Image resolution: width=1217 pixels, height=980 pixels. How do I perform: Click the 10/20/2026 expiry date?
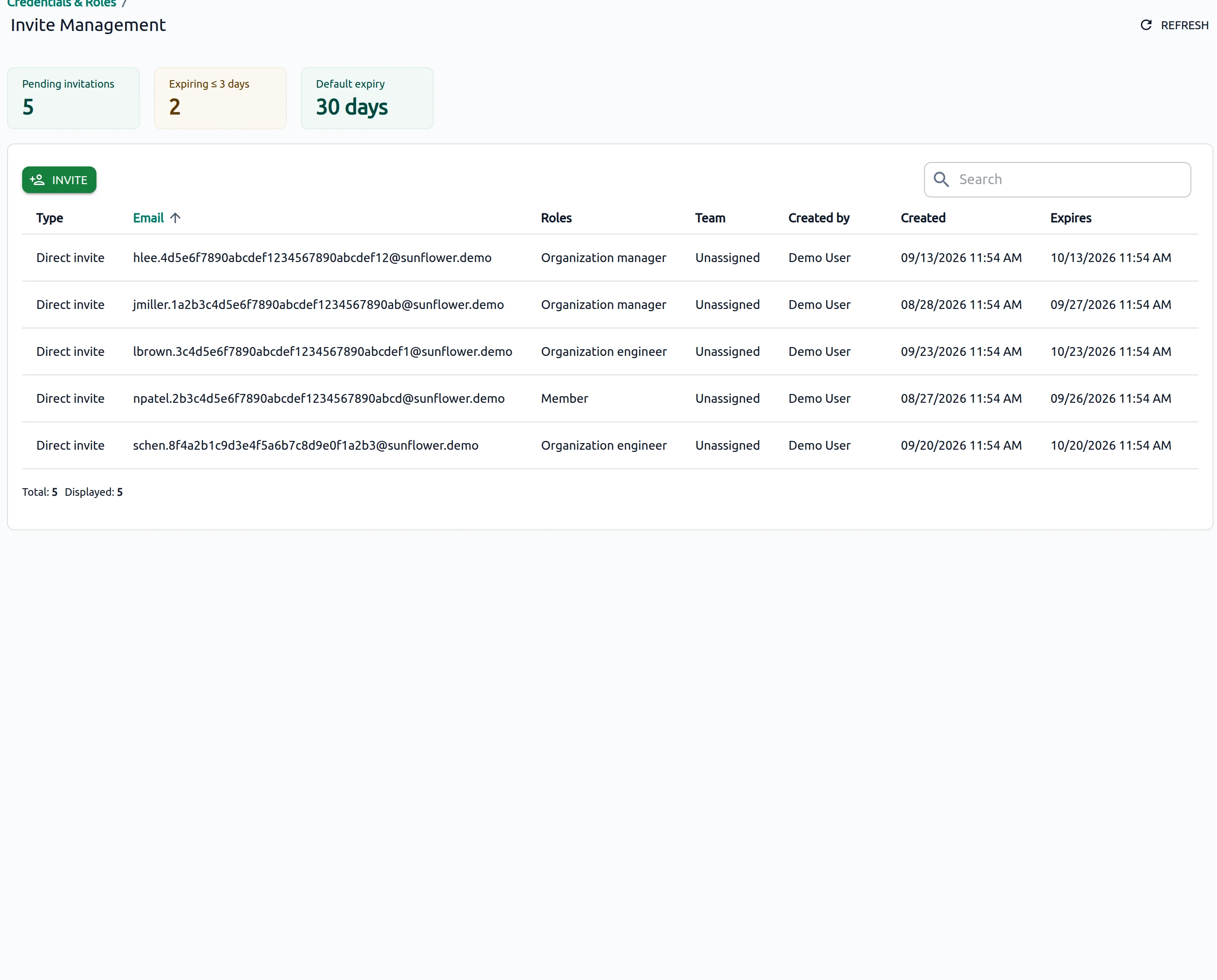[1111, 445]
